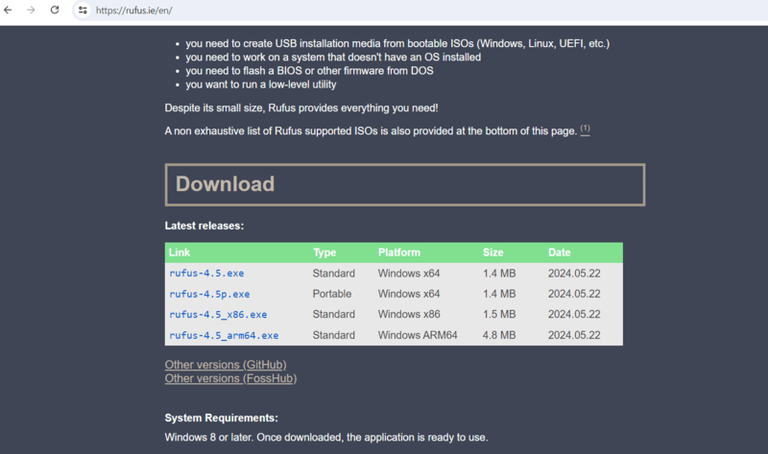Click the Date column header
768x454 pixels.
559,253
